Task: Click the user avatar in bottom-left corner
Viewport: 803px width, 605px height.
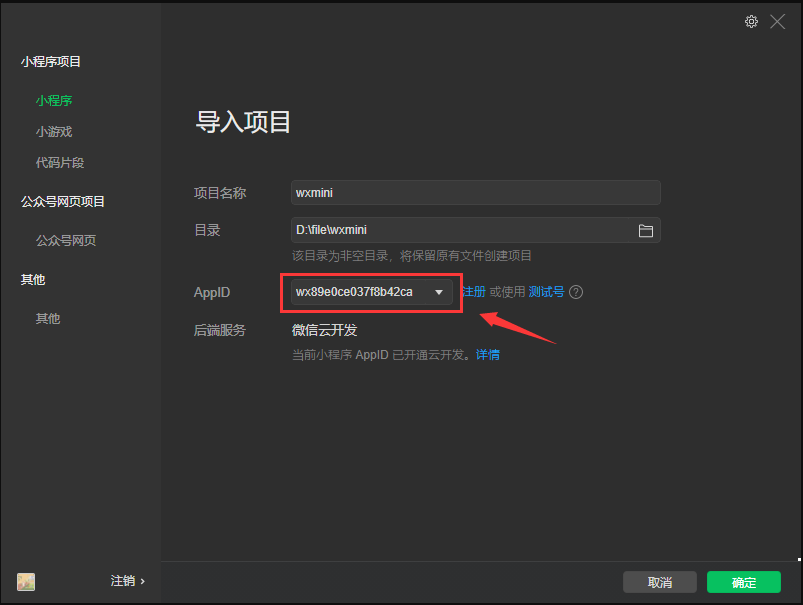Action: [x=26, y=581]
